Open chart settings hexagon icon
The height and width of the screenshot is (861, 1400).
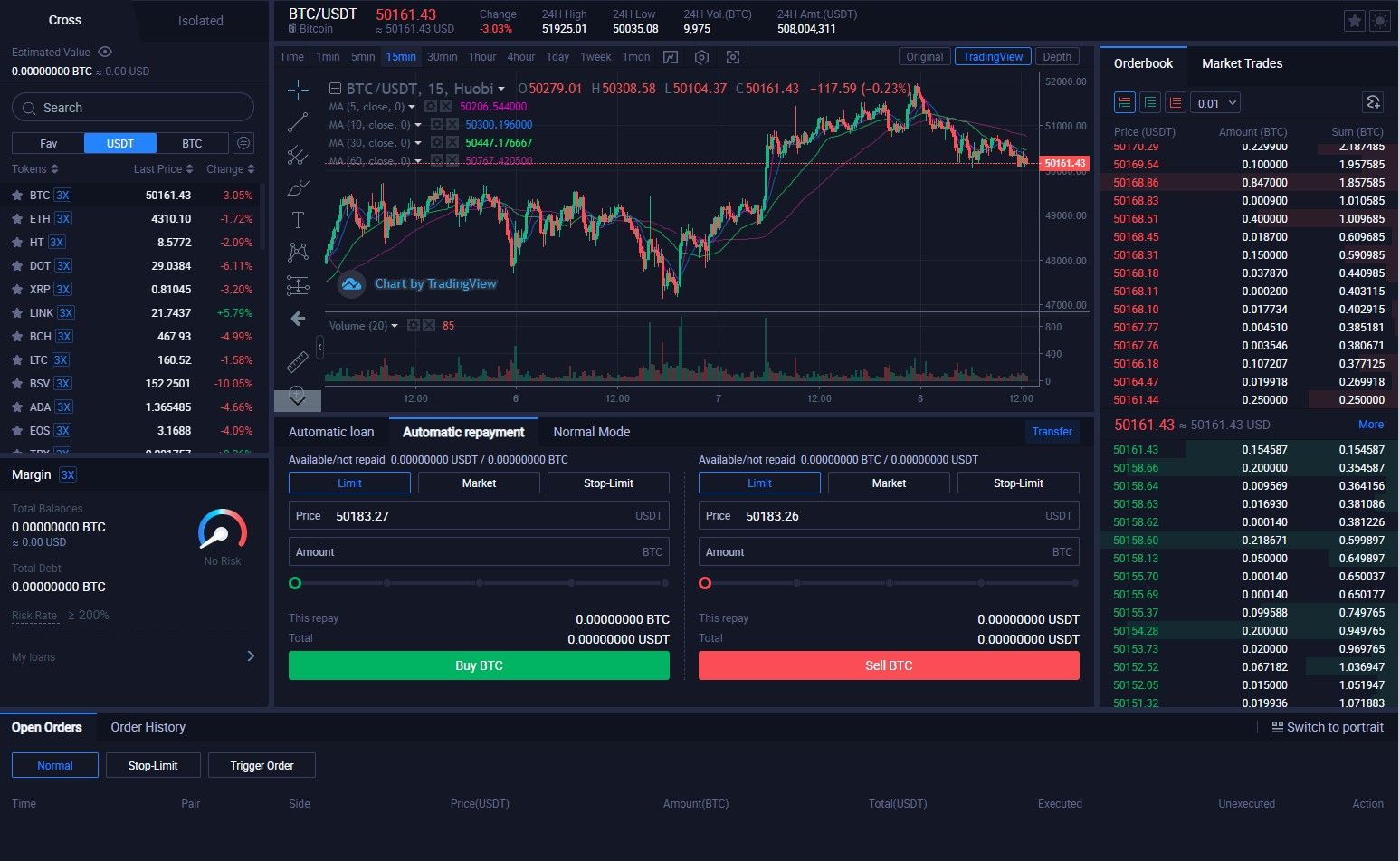tap(701, 57)
